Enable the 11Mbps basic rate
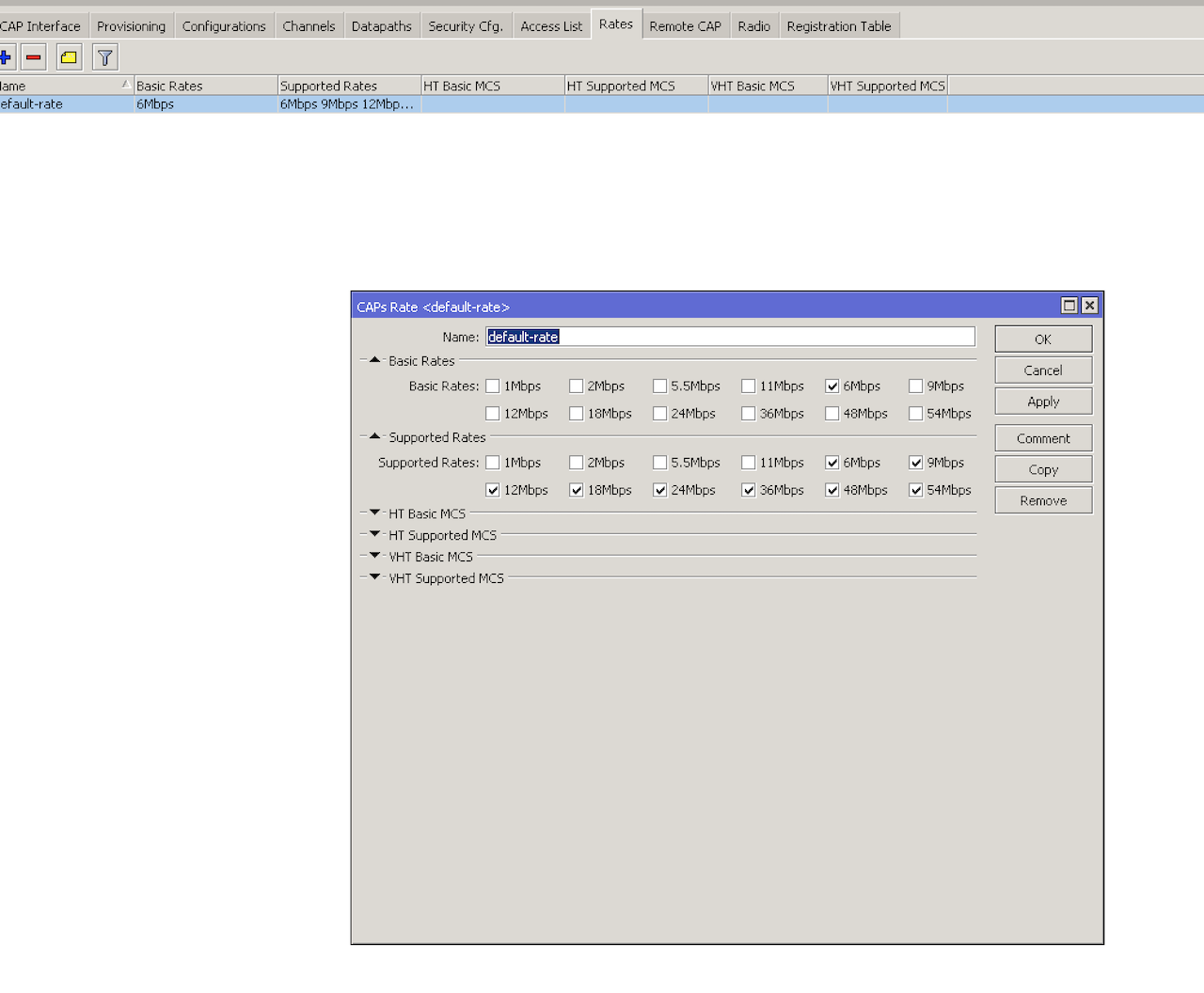This screenshot has width=1204, height=993. pyautogui.click(x=748, y=386)
